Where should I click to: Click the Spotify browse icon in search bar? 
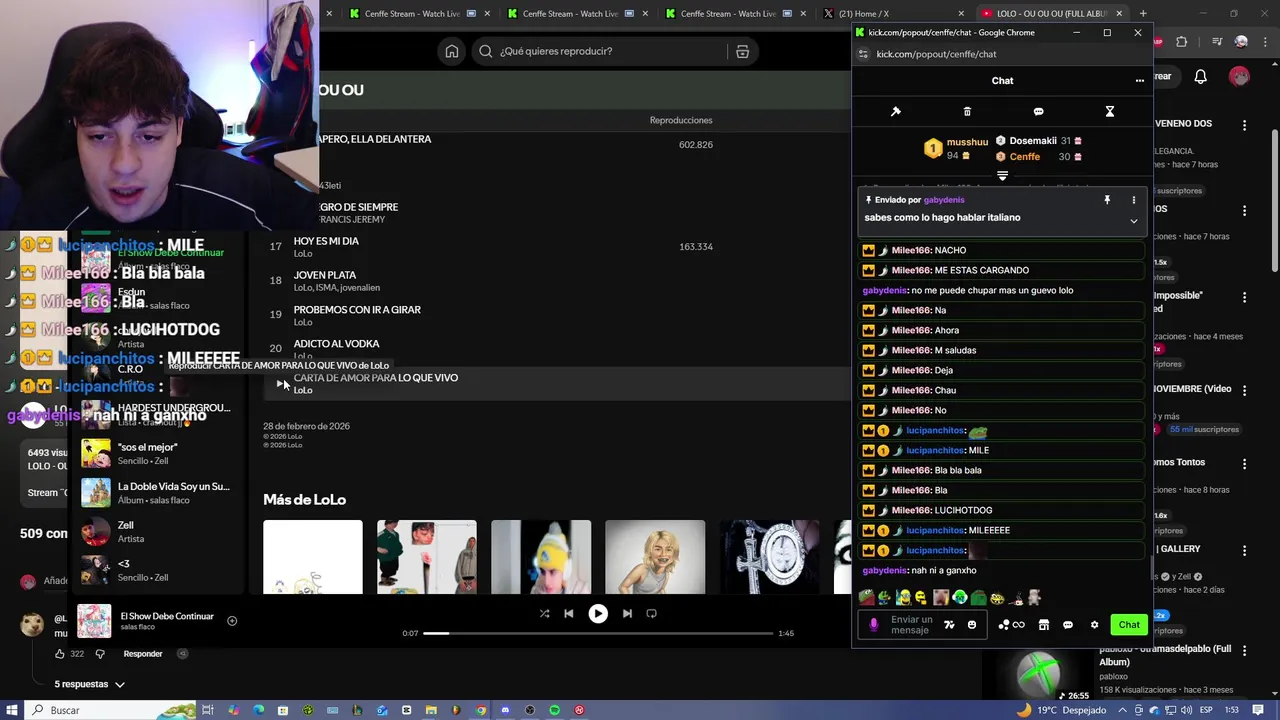(742, 52)
